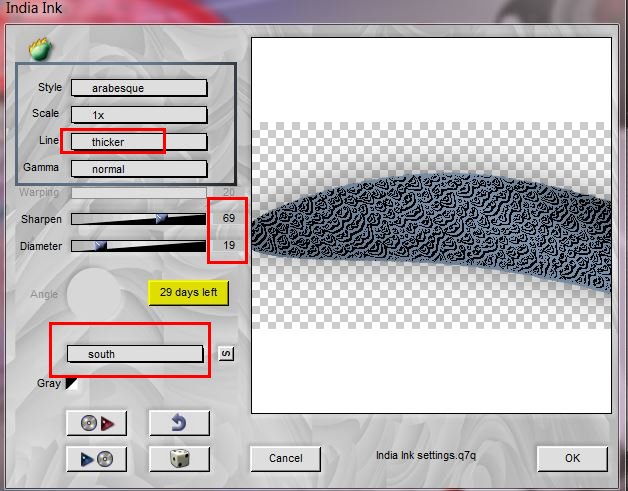628x491 pixels.
Task: Click the Diameter value 19
Action: (x=229, y=245)
